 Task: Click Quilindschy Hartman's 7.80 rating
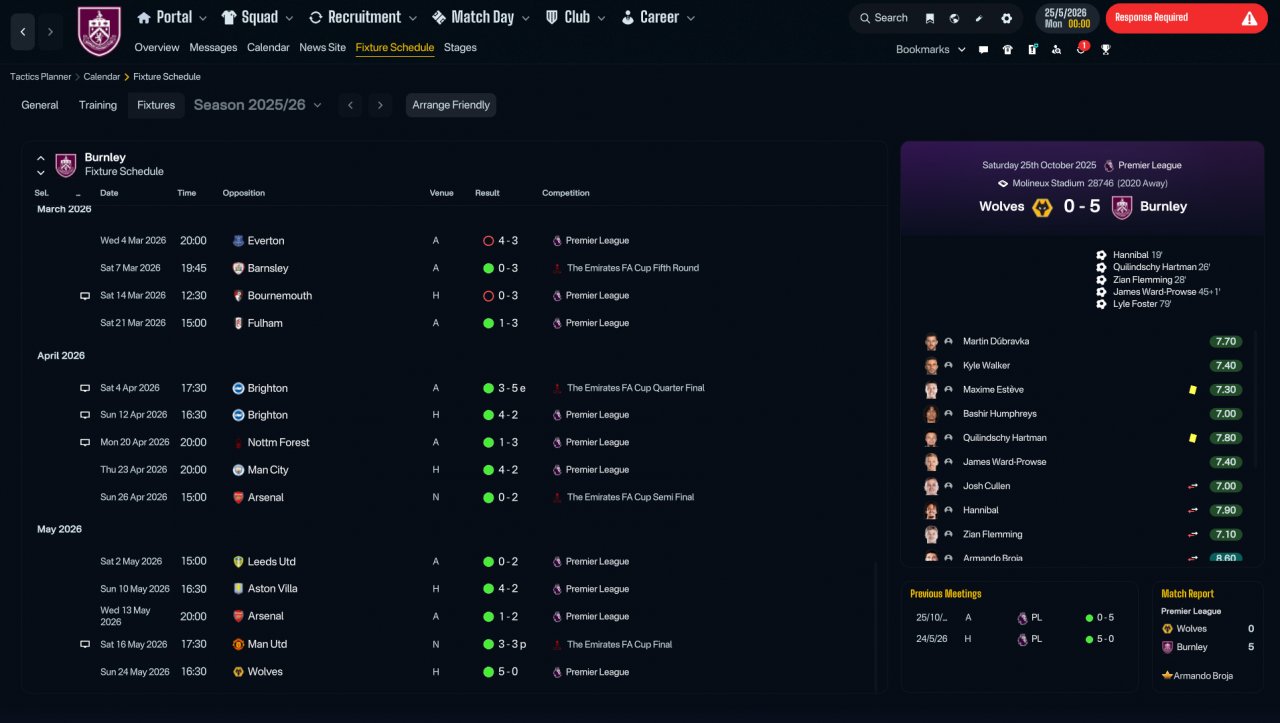pyautogui.click(x=1226, y=438)
